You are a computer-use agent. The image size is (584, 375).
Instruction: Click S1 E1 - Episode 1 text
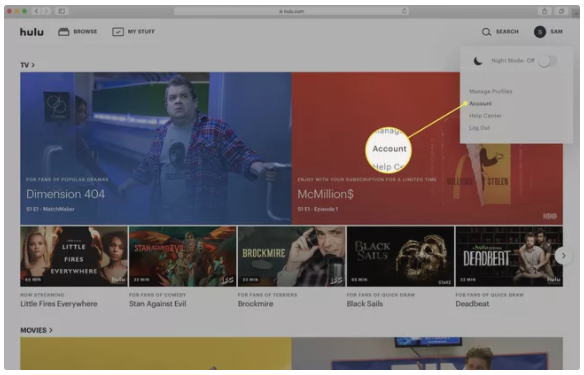tap(318, 209)
